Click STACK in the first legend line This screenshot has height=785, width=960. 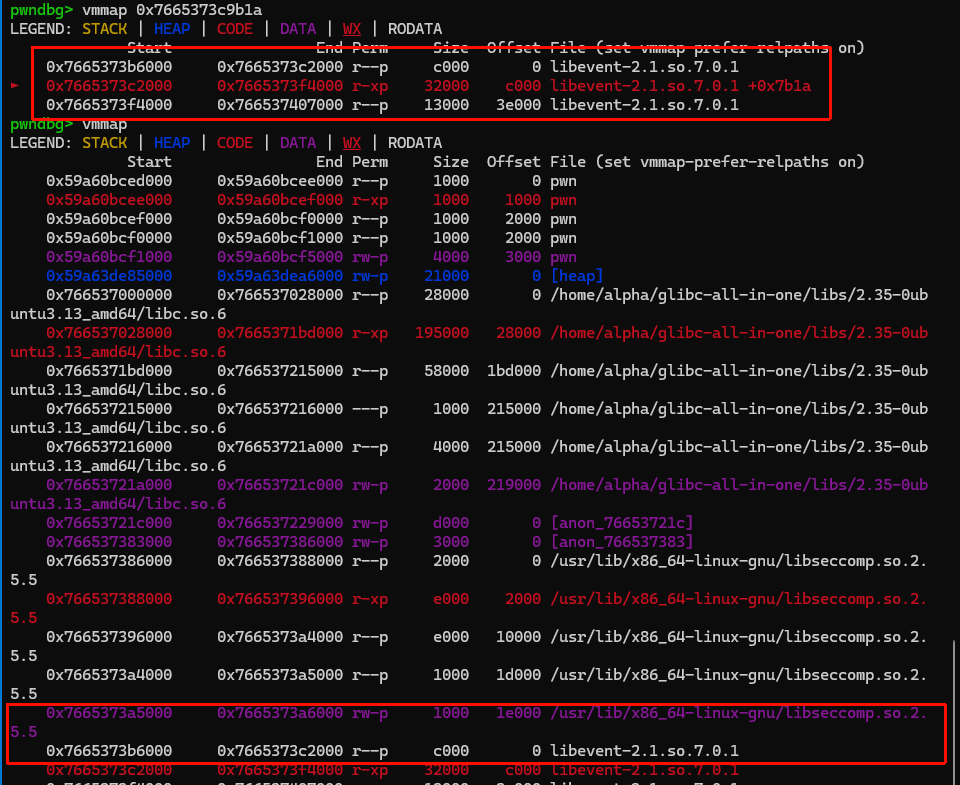[x=105, y=29]
